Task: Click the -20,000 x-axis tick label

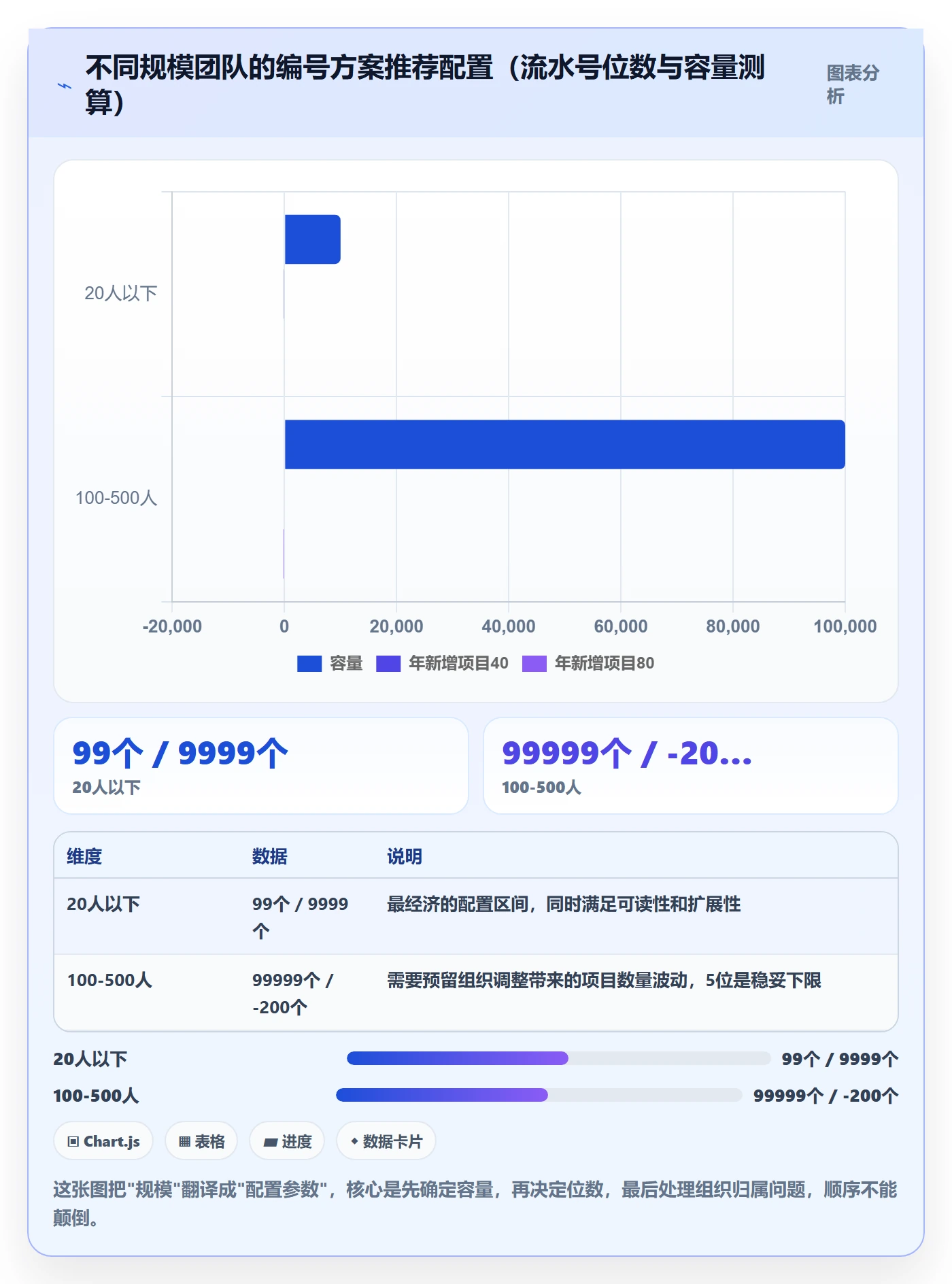Action: pos(172,626)
